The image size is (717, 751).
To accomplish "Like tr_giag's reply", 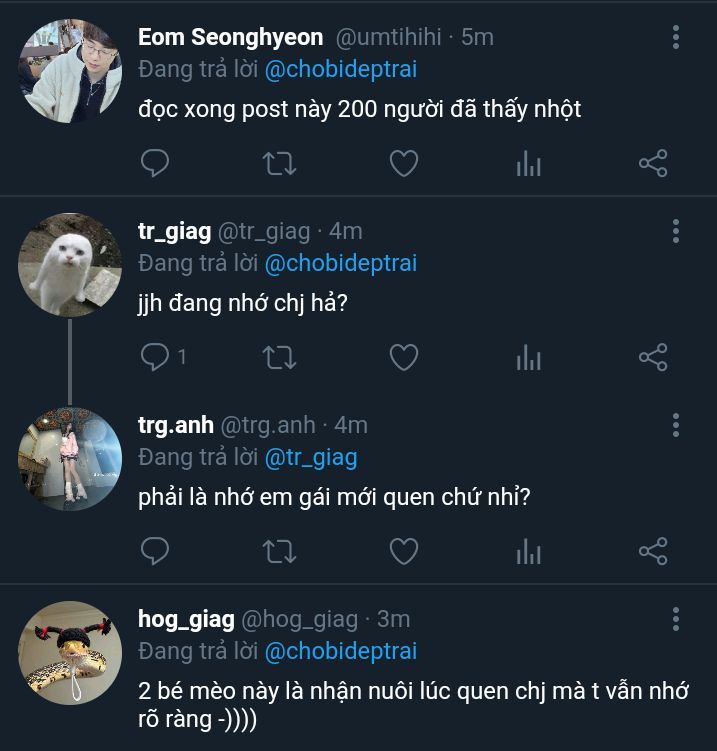I will [403, 357].
